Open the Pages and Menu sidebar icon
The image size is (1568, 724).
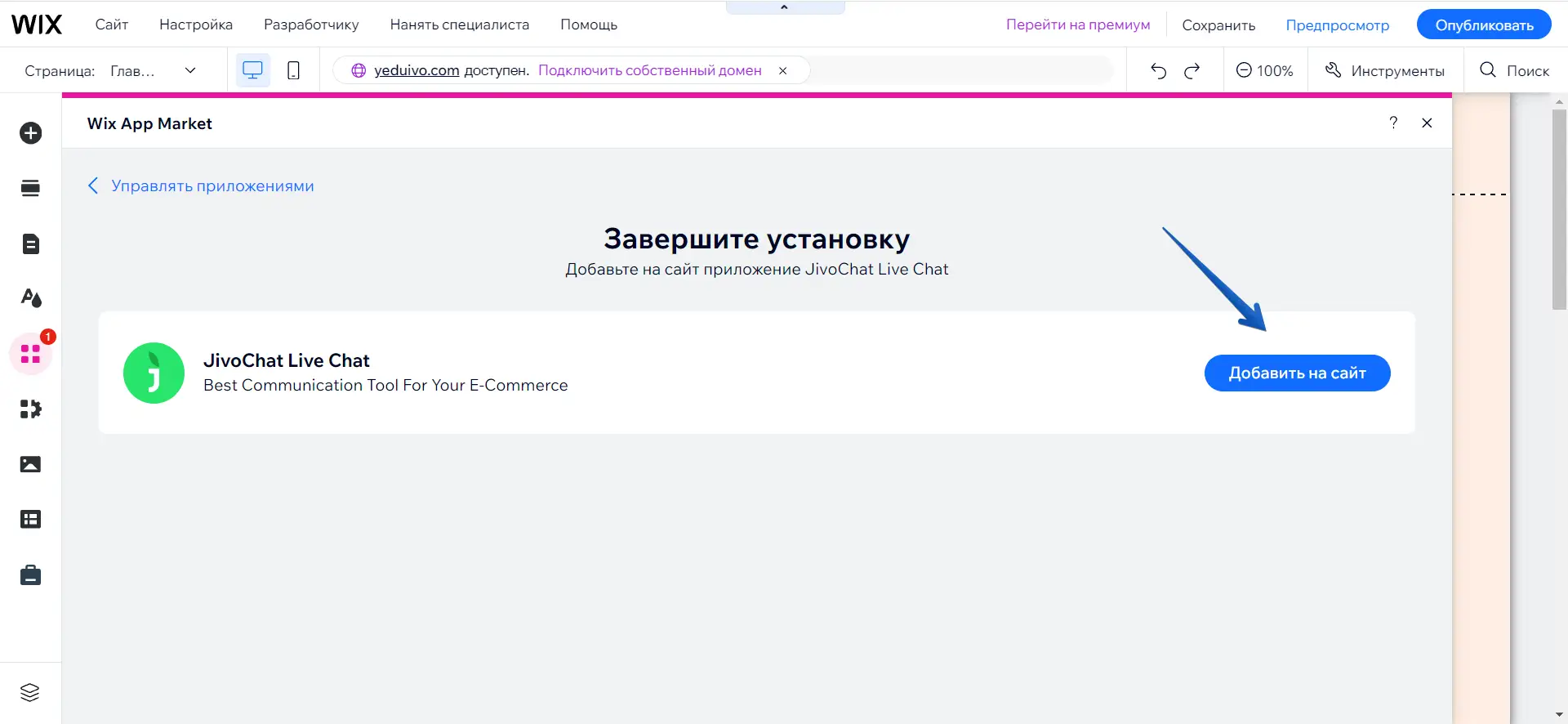(31, 244)
